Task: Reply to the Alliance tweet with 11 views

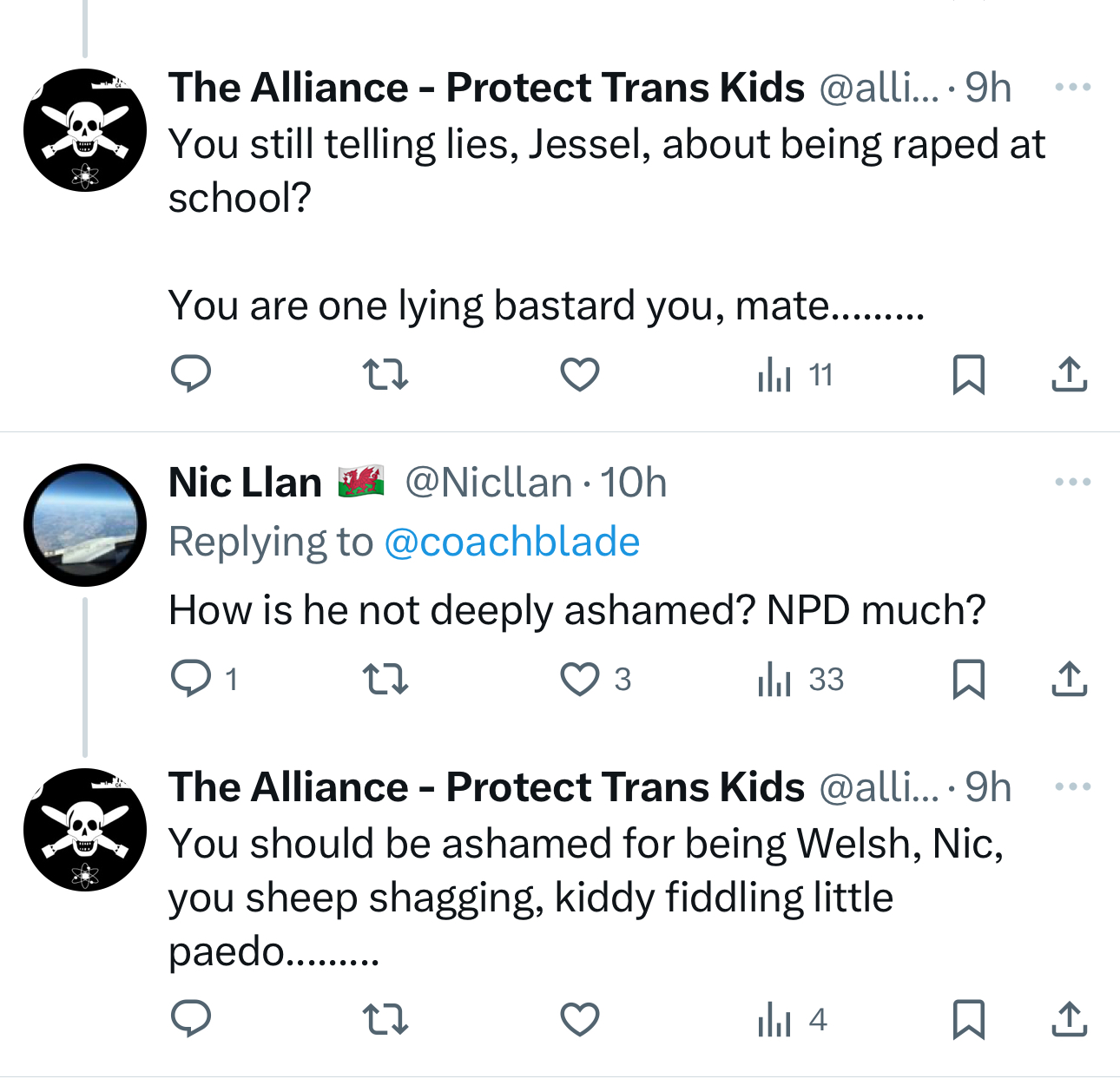Action: pos(191,374)
